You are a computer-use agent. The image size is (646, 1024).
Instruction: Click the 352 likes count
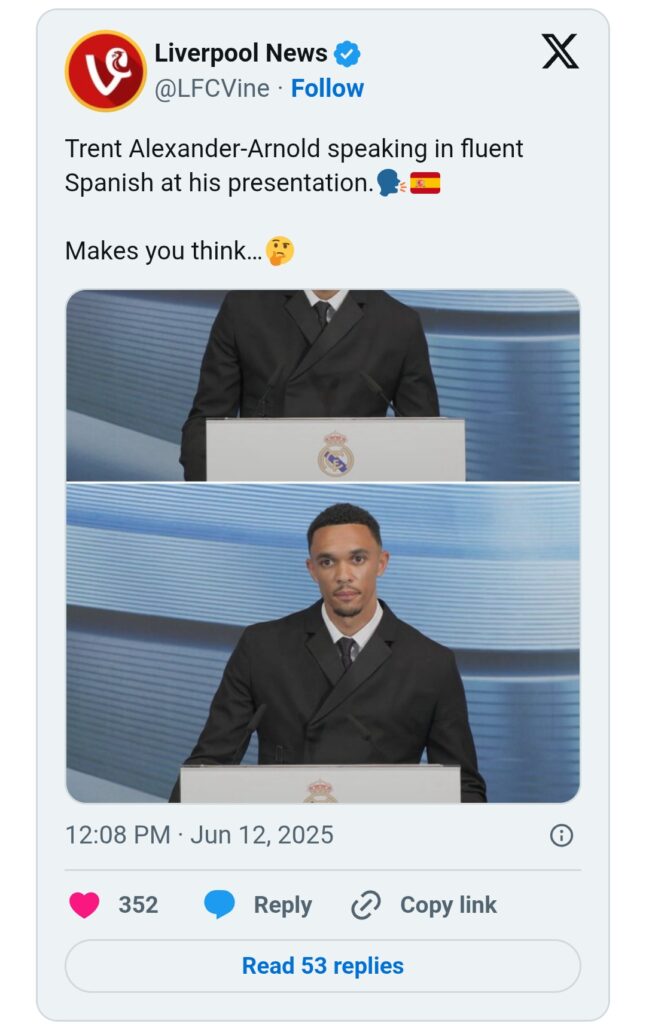(x=138, y=905)
